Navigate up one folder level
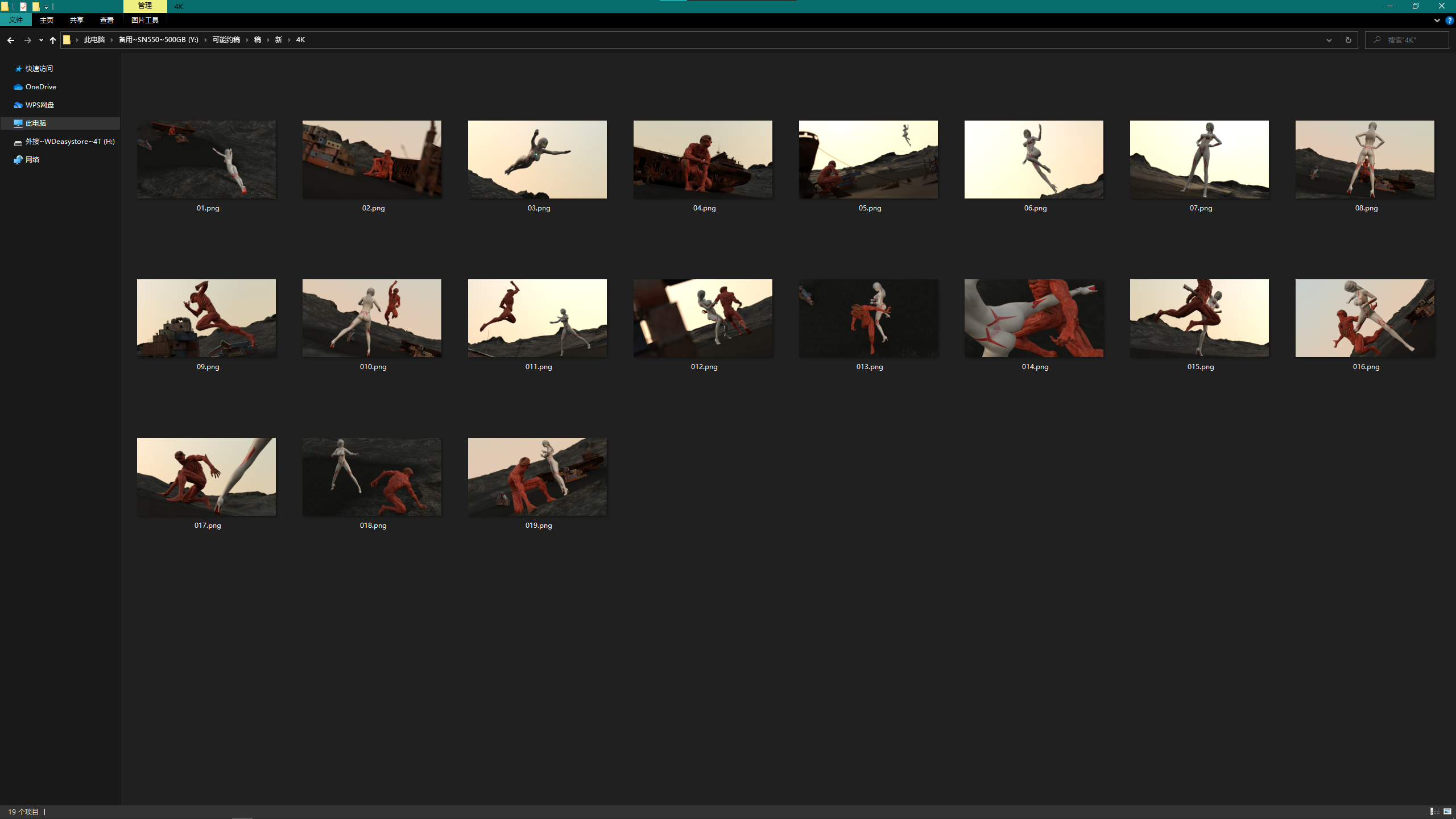 click(53, 40)
